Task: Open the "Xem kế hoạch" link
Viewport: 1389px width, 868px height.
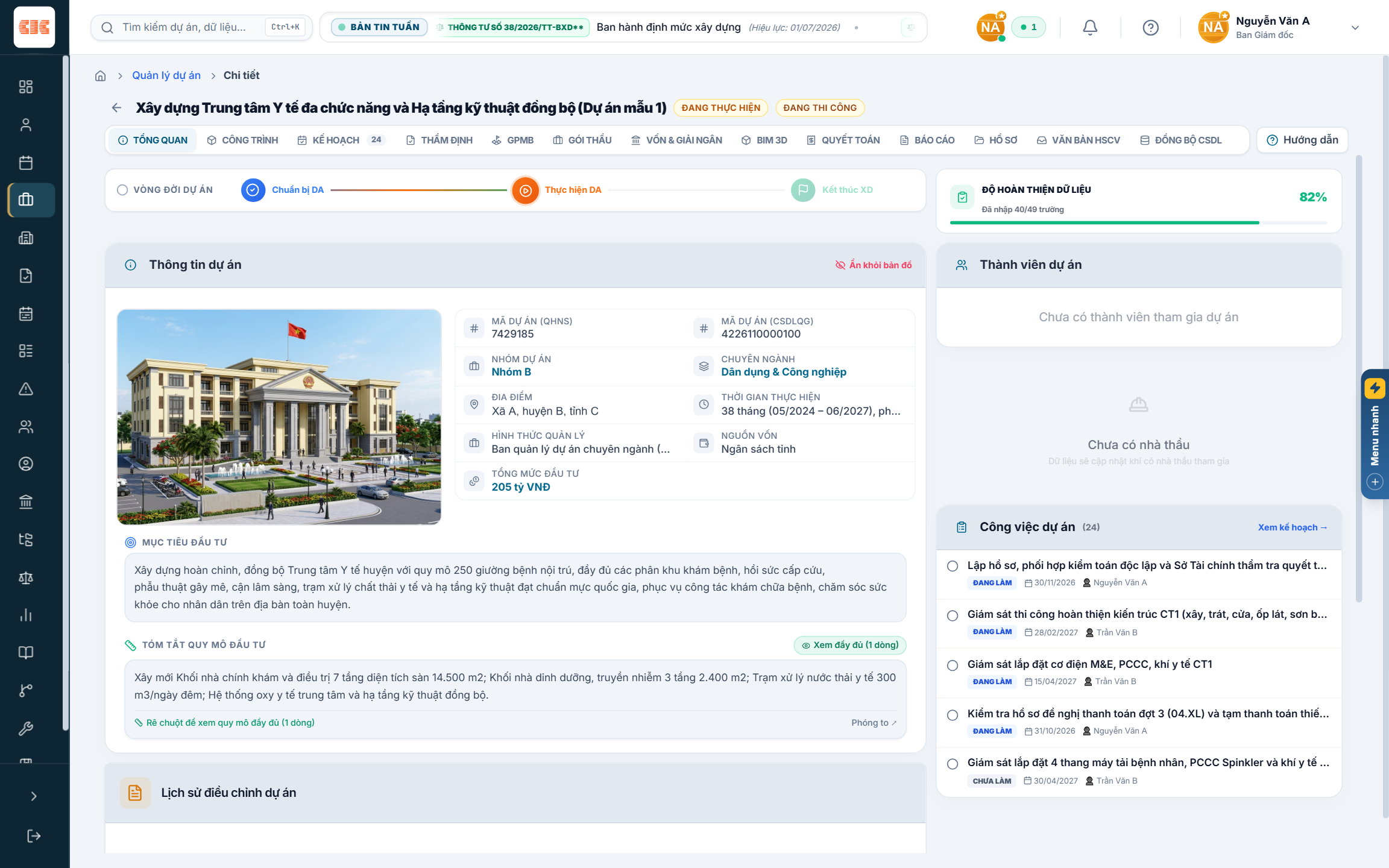Action: point(1293,527)
